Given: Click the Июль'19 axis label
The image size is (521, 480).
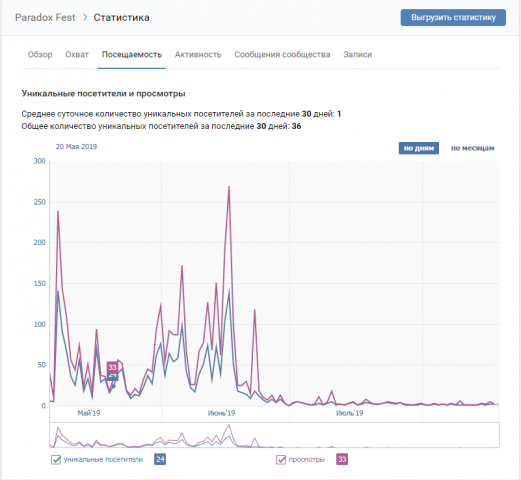Looking at the screenshot, I should (x=349, y=413).
